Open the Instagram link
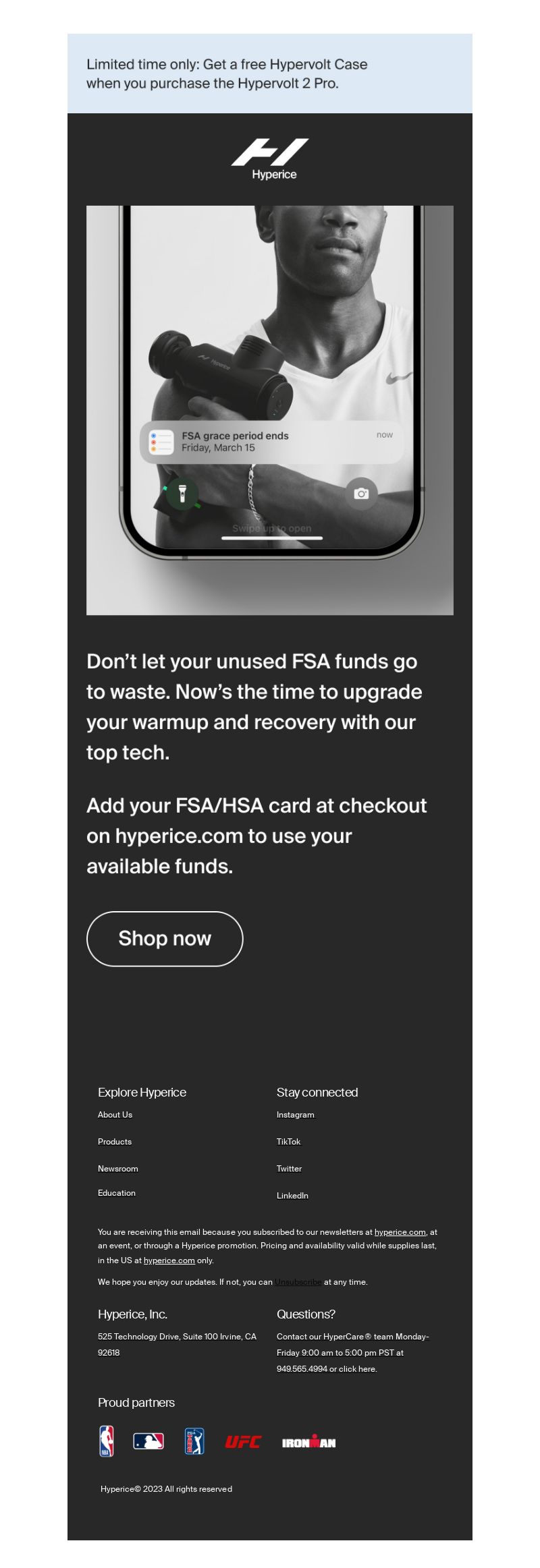 point(296,1115)
